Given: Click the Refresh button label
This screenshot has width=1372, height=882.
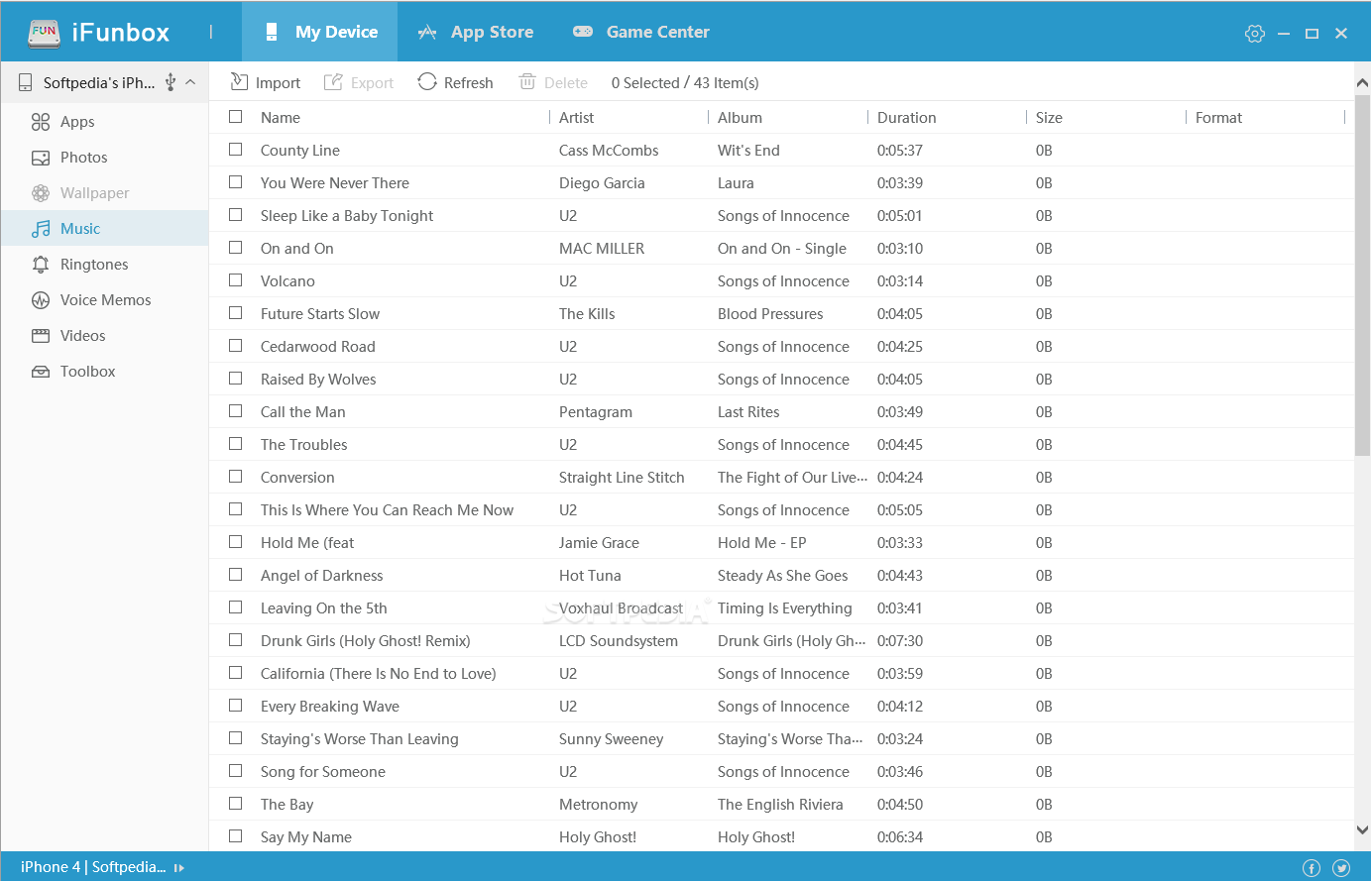Looking at the screenshot, I should (468, 83).
